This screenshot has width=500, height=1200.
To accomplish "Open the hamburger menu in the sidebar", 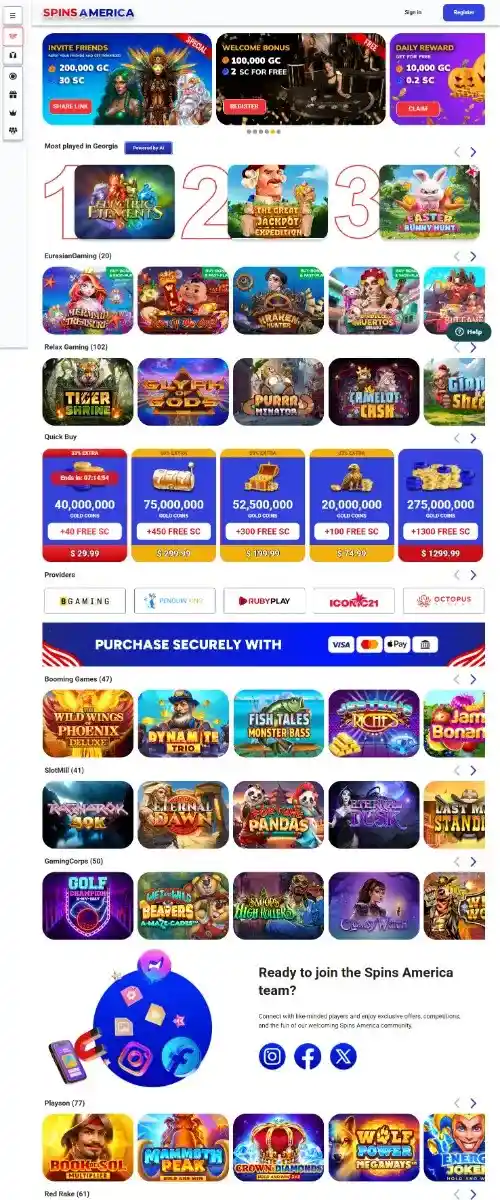I will coord(13,15).
